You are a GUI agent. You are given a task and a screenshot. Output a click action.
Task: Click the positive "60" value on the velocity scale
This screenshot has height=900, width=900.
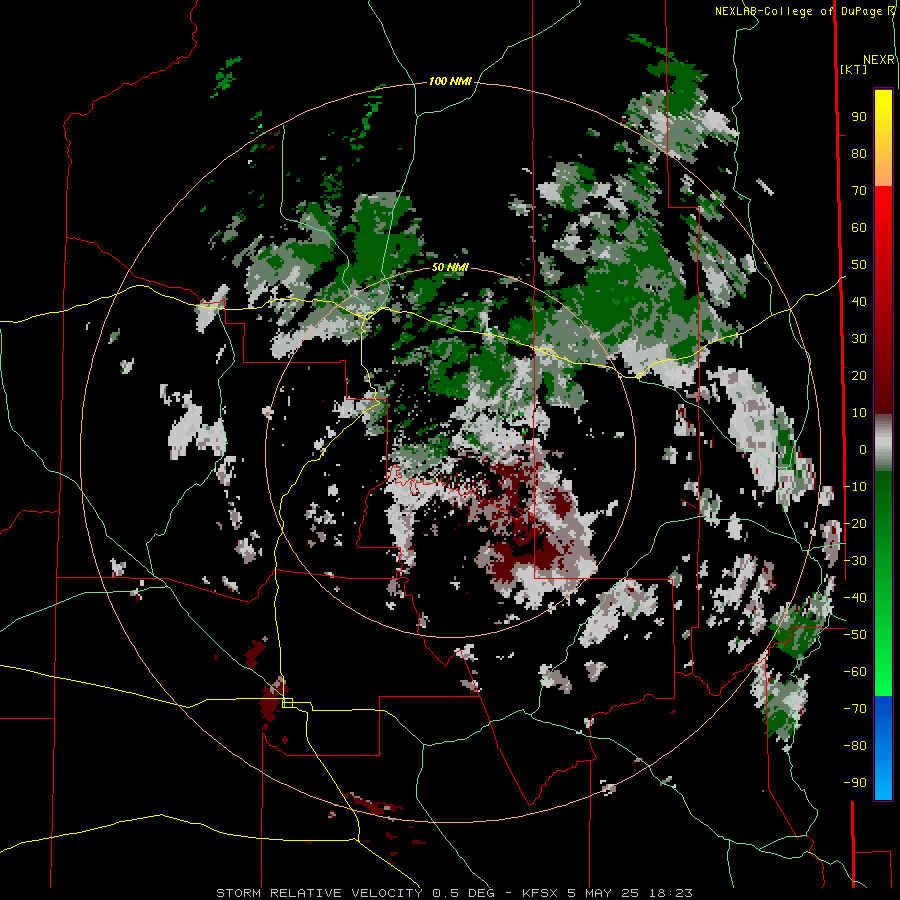tap(859, 228)
